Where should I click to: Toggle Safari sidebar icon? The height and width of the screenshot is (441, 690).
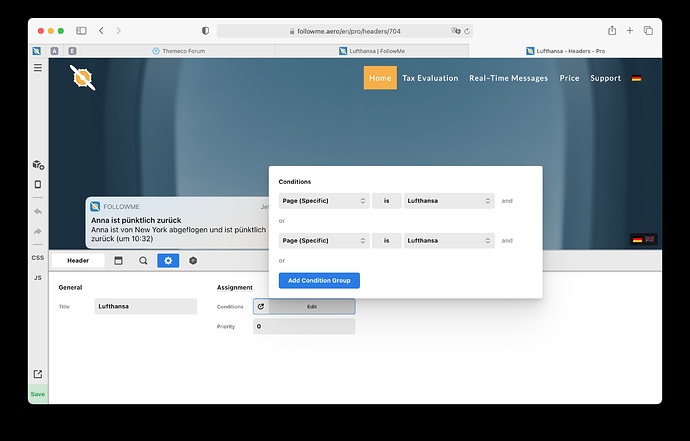click(81, 31)
